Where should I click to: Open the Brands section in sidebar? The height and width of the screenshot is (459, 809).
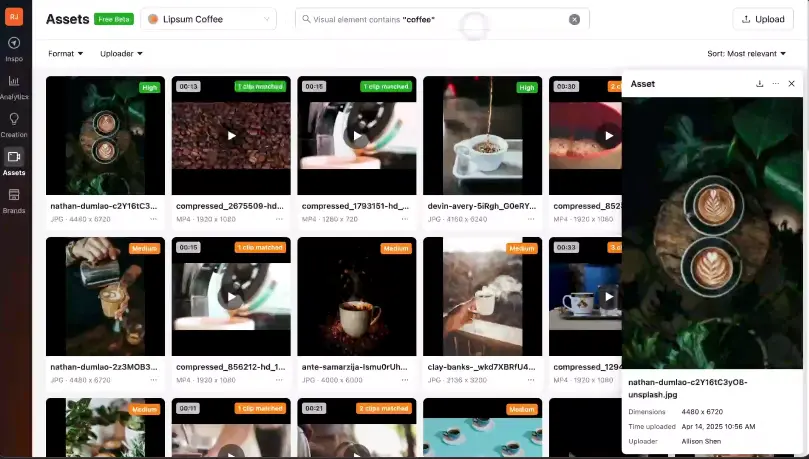[x=14, y=199]
